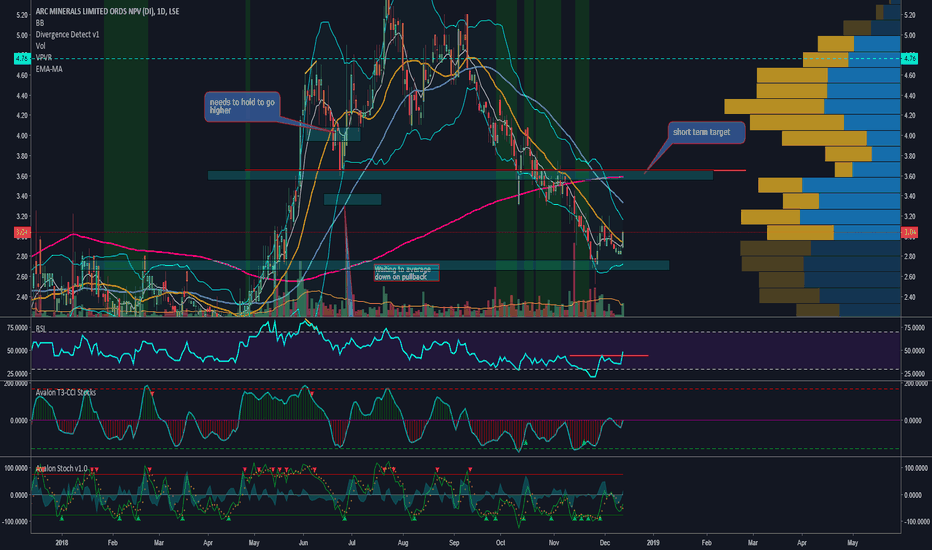This screenshot has height=550, width=932.
Task: Click the Vol indicator label
Action: (40, 46)
